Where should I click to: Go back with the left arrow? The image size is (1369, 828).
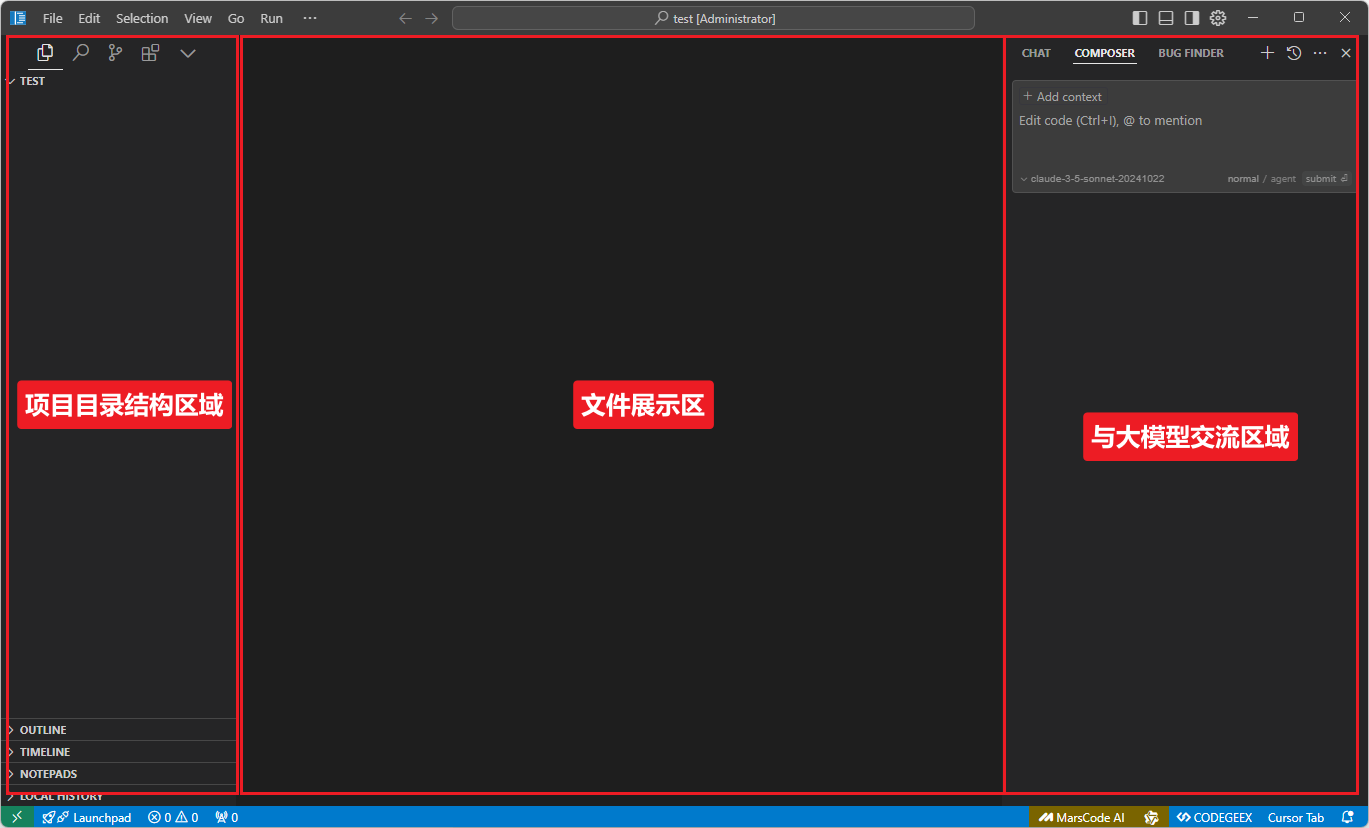tap(405, 18)
